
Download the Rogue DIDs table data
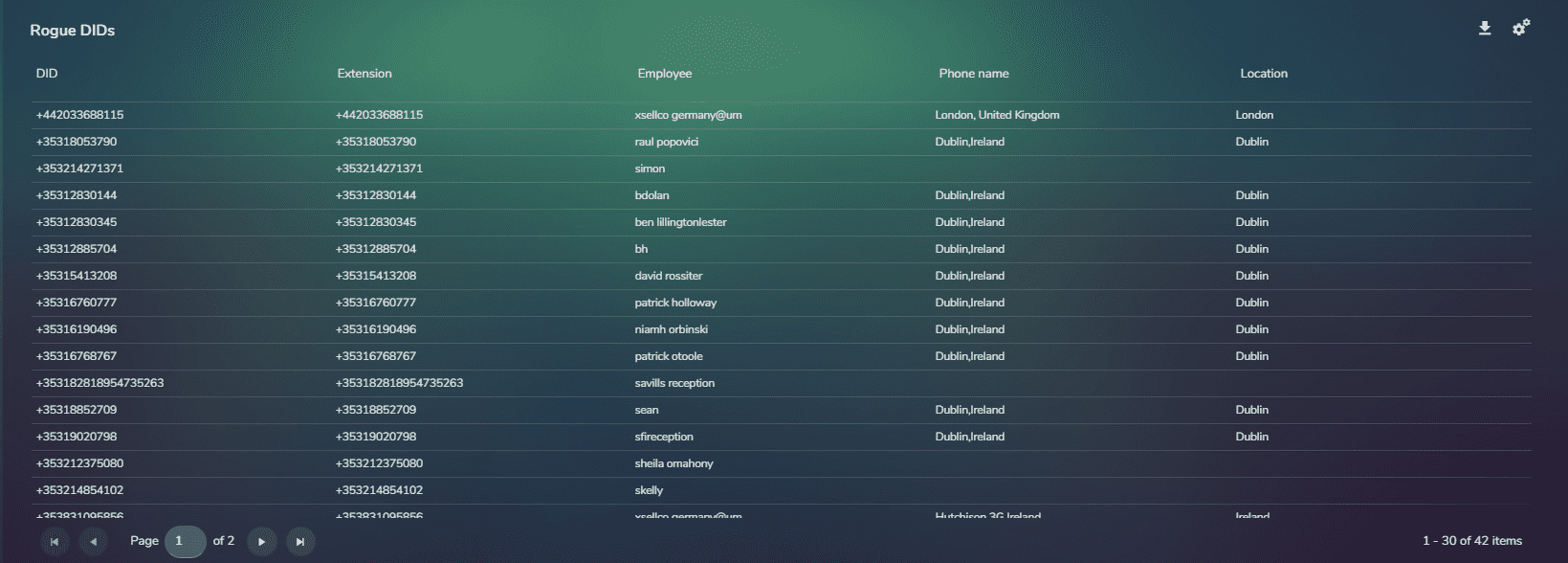1484,29
